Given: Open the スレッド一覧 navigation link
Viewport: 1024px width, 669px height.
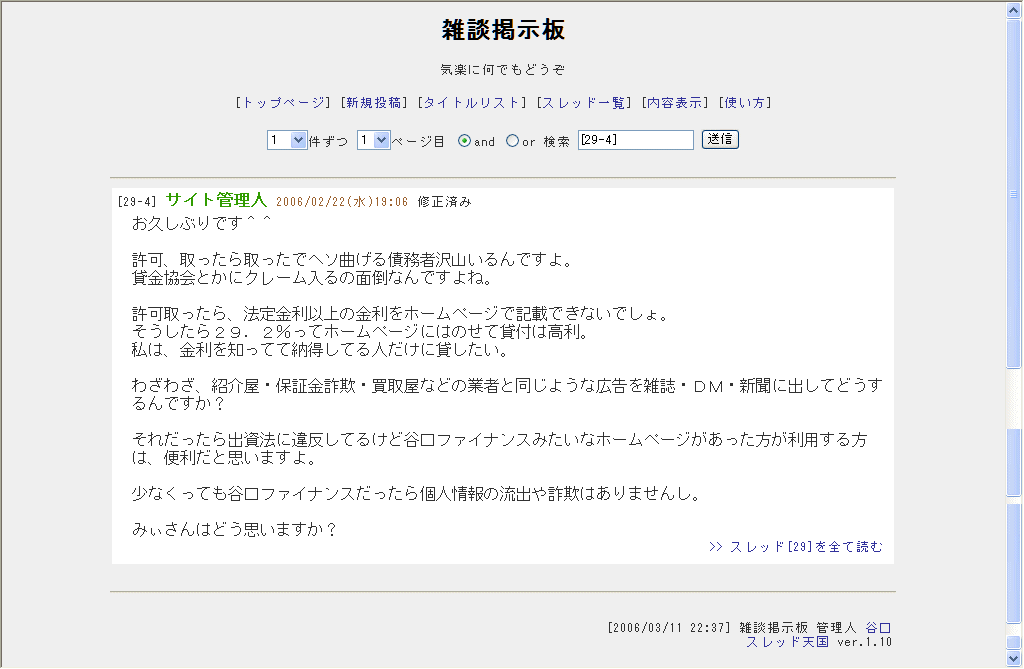Looking at the screenshot, I should coord(584,103).
